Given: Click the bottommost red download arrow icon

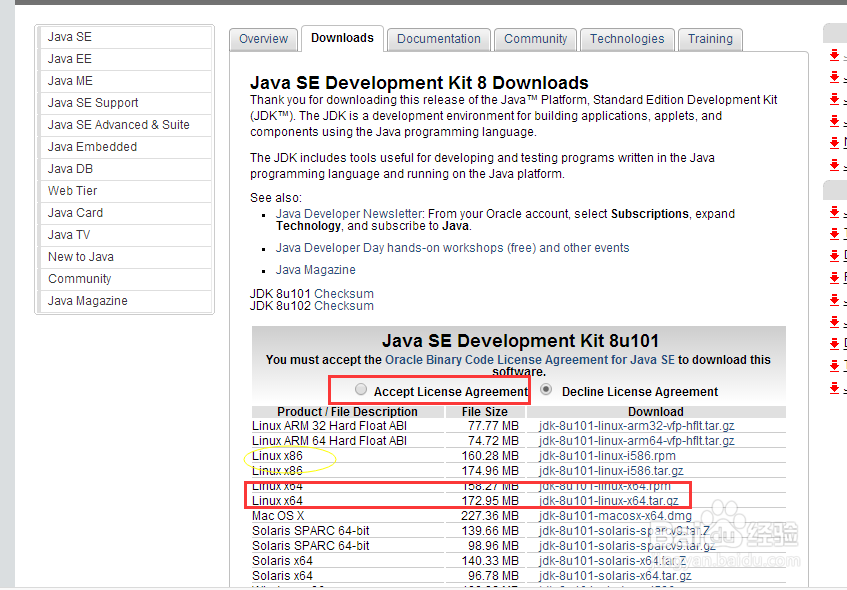Looking at the screenshot, I should (834, 387).
